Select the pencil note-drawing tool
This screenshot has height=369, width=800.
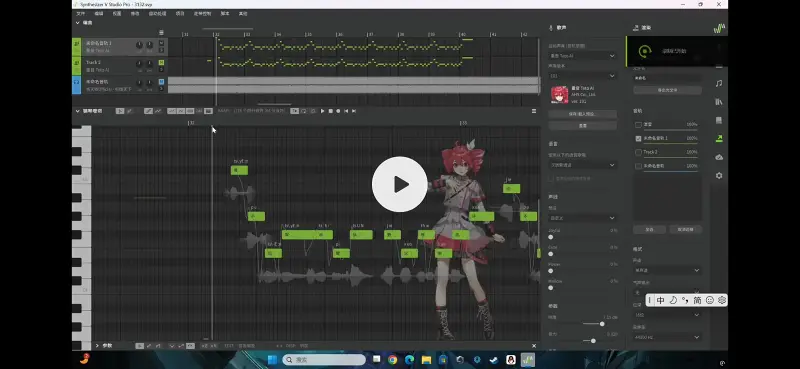[x=129, y=111]
